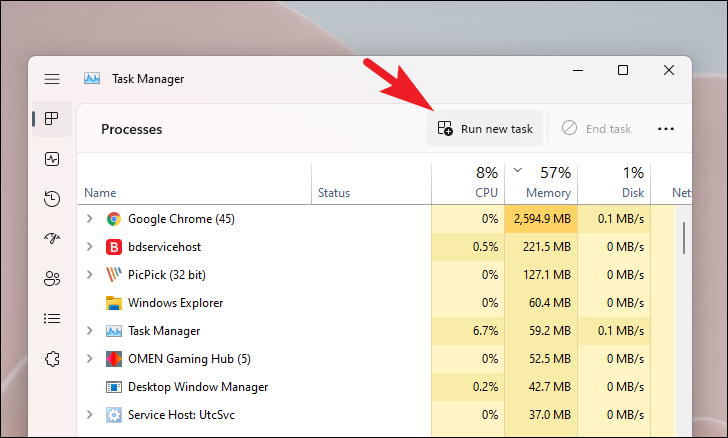Viewport: 728px width, 438px height.
Task: Open the App history sidebar icon
Action: [52, 199]
